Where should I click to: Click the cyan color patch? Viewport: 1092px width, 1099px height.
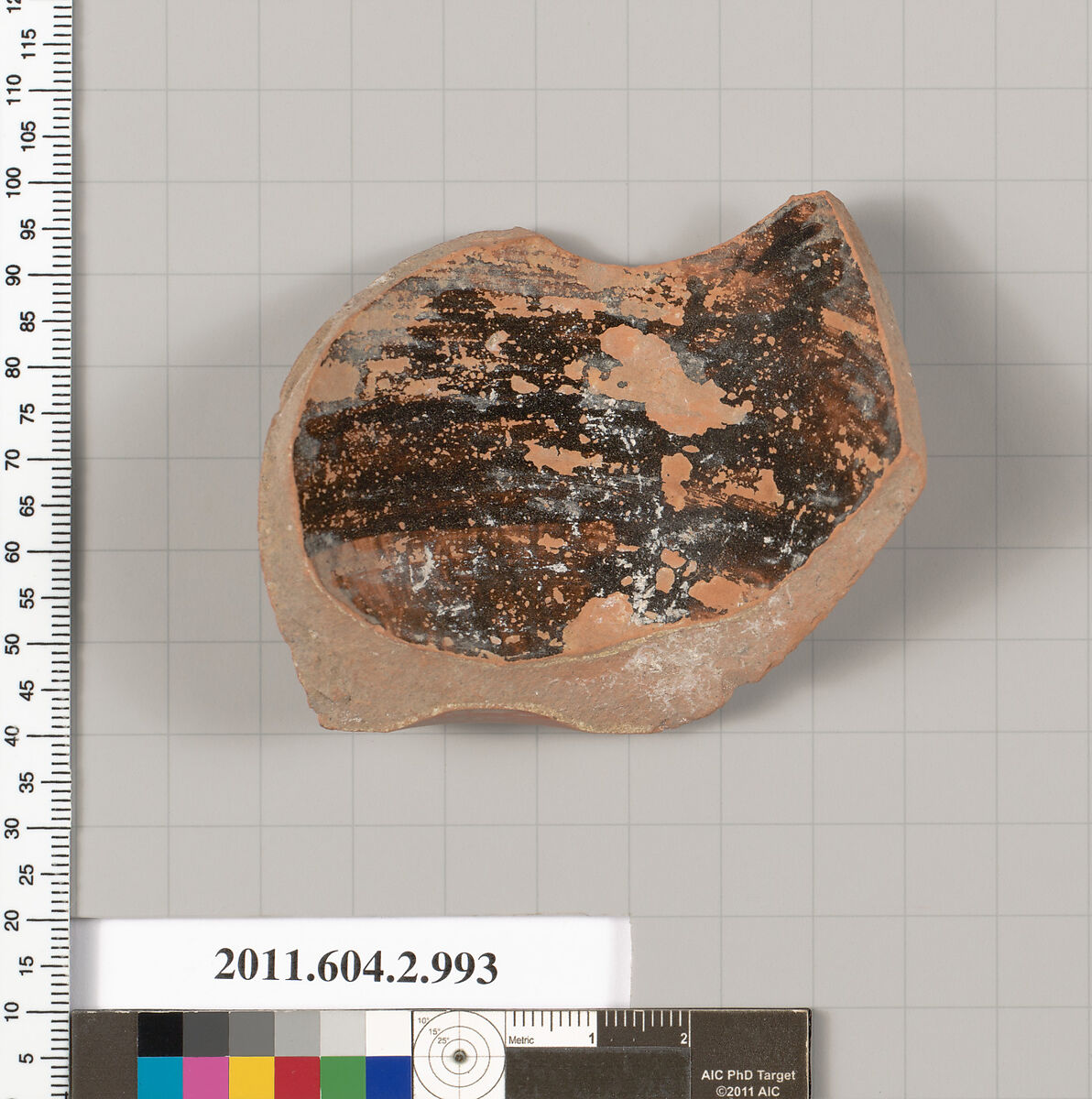tap(159, 1077)
